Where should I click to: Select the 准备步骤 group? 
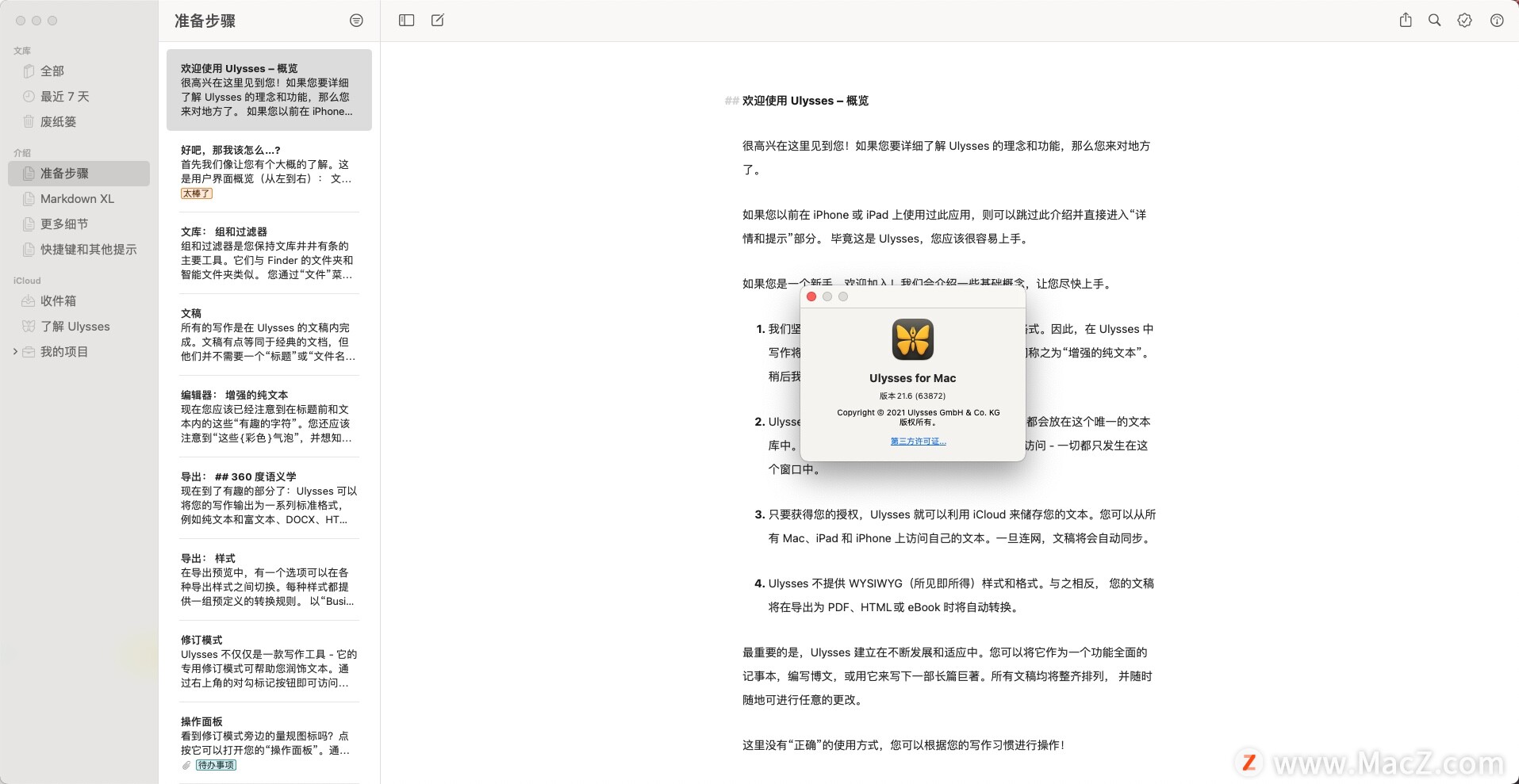(79, 174)
